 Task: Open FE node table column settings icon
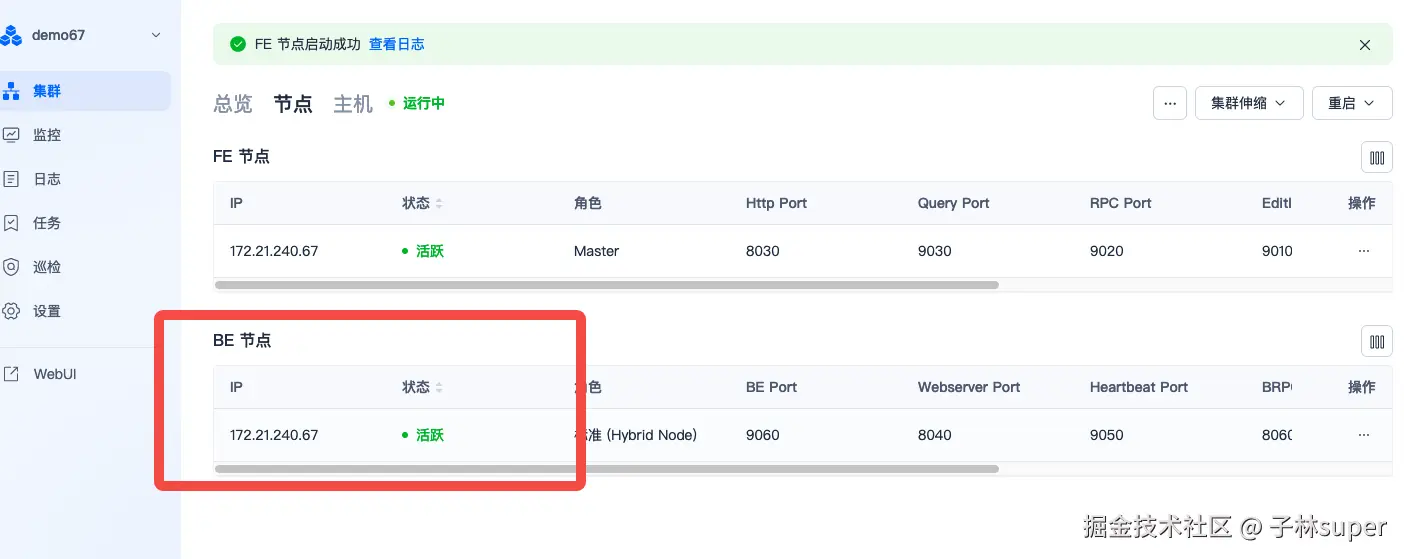coord(1377,157)
